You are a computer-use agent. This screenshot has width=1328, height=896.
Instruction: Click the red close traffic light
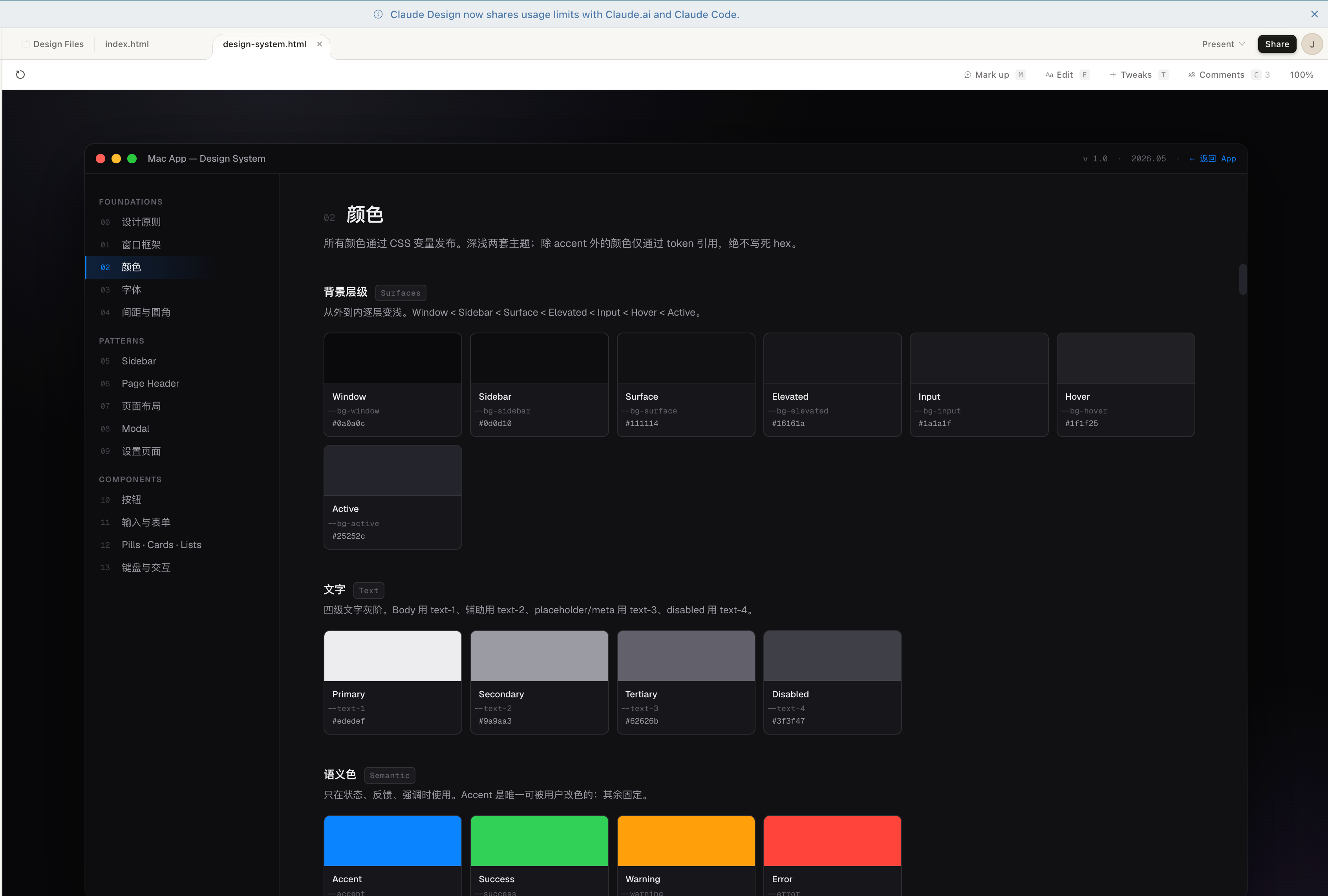point(101,159)
